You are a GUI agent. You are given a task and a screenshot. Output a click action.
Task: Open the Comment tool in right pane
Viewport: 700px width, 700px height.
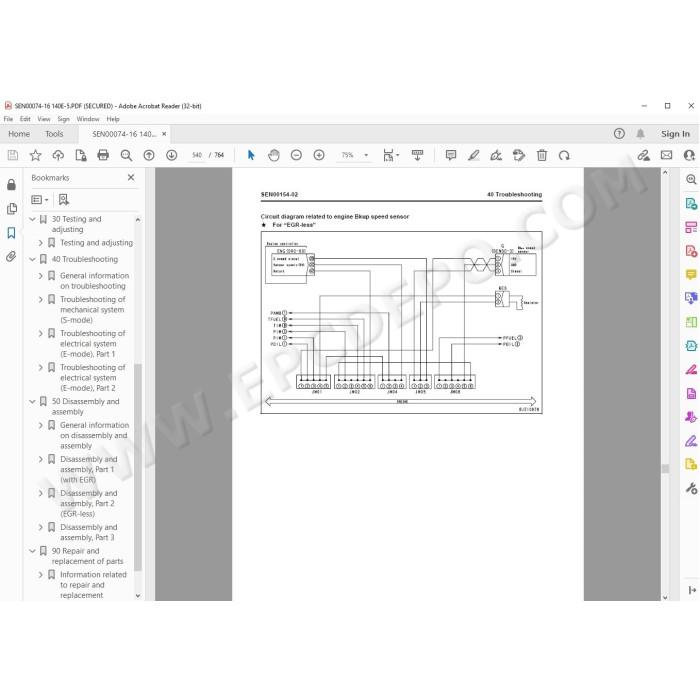click(691, 274)
